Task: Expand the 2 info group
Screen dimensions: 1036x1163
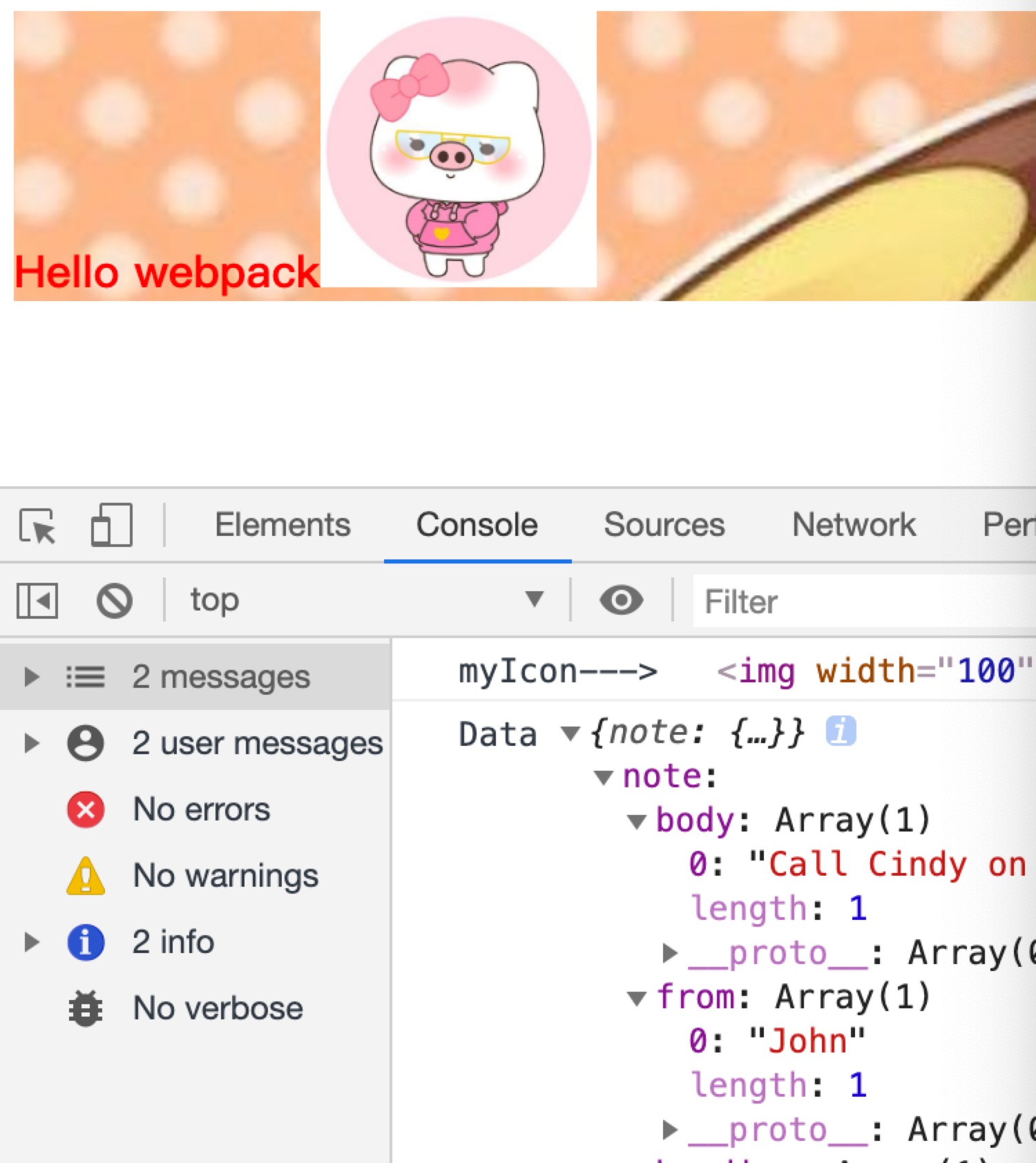Action: point(31,942)
